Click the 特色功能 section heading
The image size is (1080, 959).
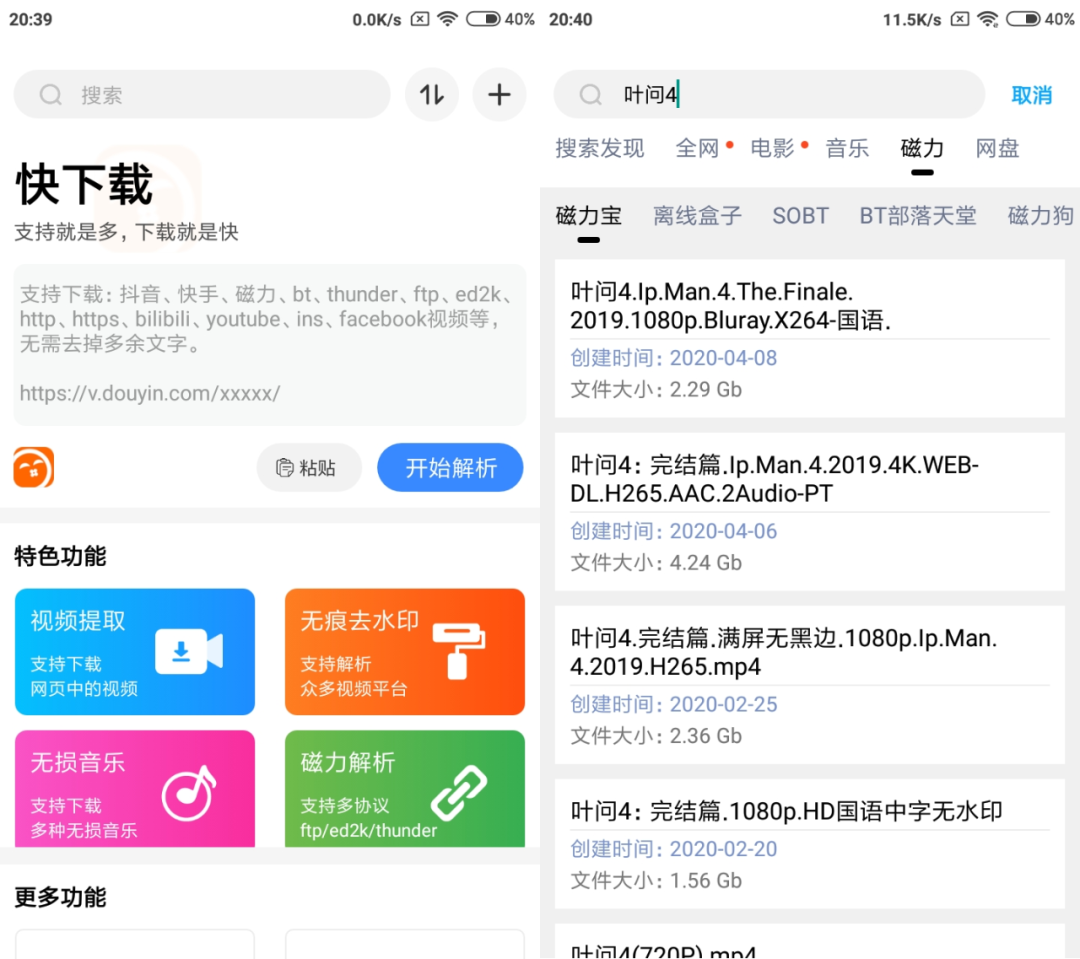pos(61,556)
